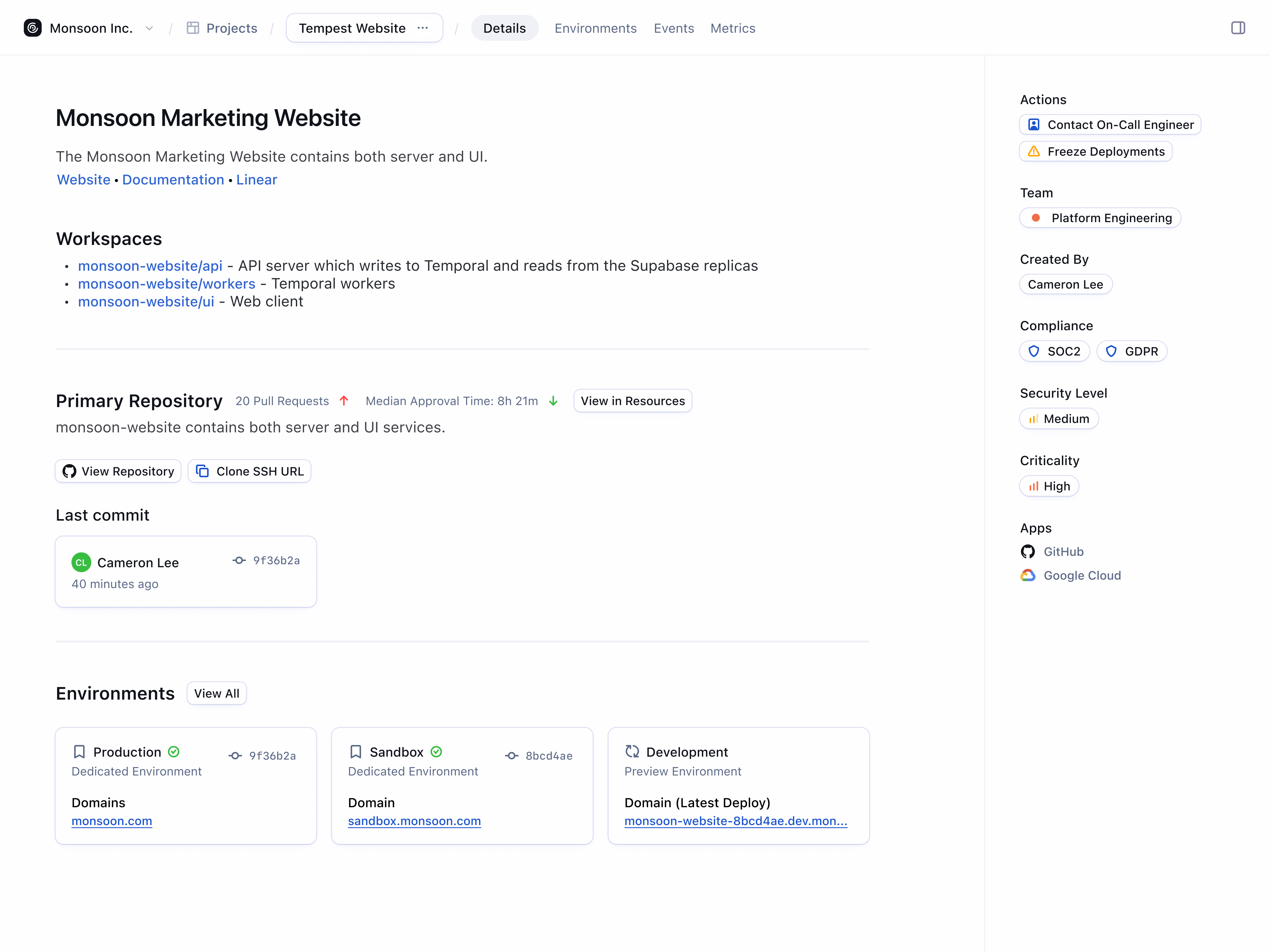
Task: Click the warning triangle icon on Freeze Deployments
Action: coord(1034,151)
